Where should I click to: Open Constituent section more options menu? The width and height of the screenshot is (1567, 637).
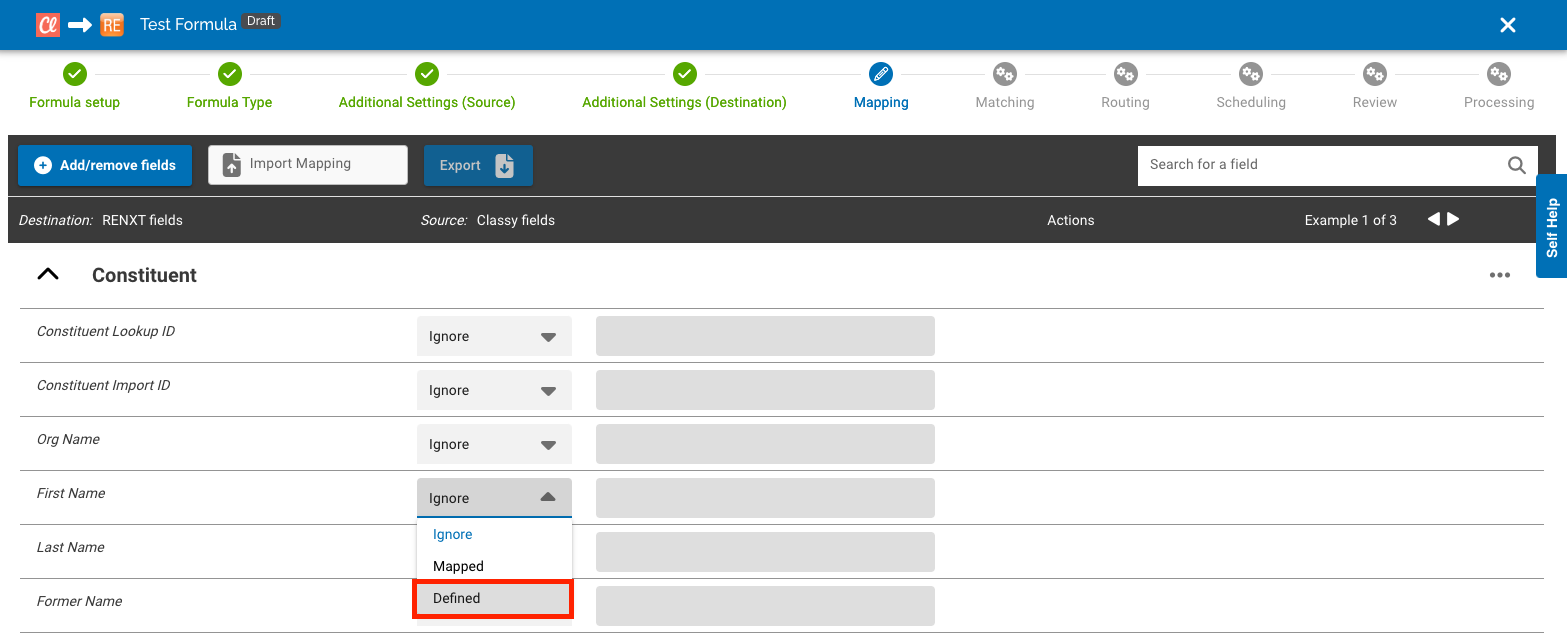[1499, 276]
